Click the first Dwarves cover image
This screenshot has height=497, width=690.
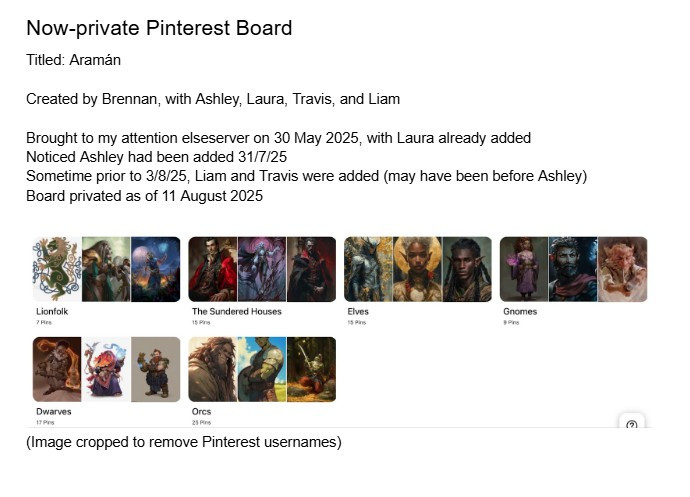[x=56, y=369]
